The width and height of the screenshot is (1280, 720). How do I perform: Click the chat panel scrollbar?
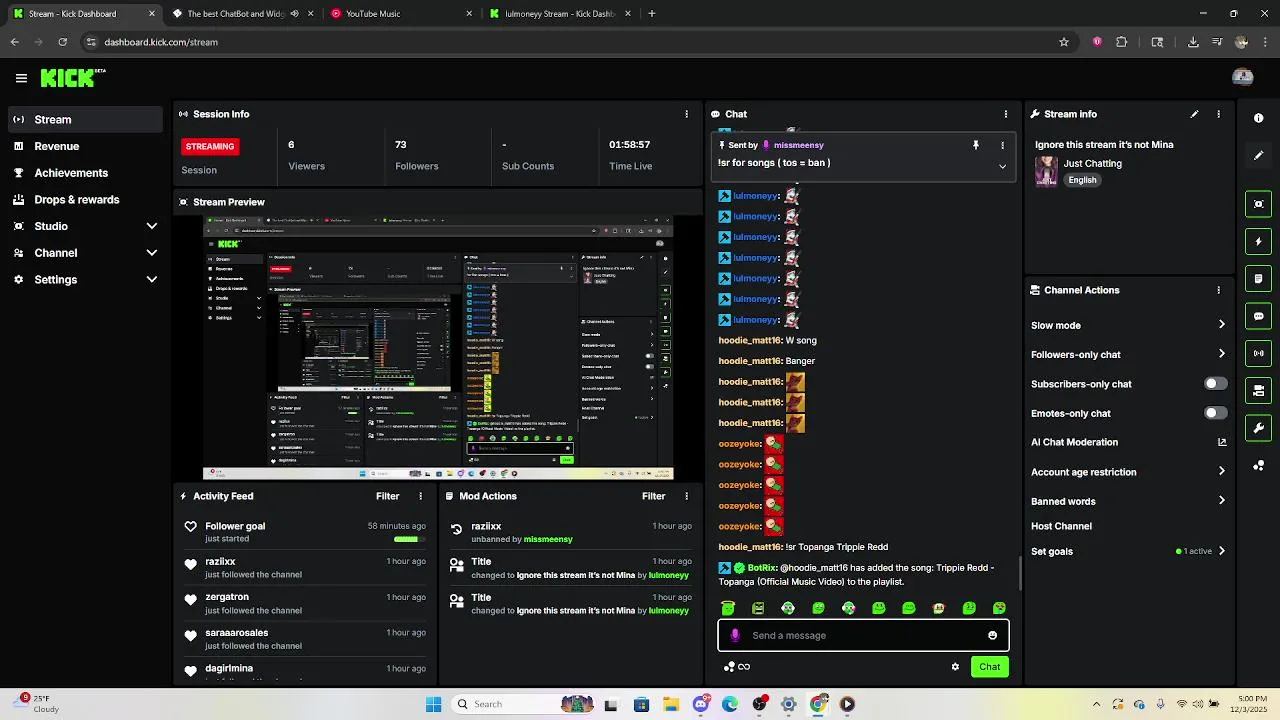point(1020,573)
